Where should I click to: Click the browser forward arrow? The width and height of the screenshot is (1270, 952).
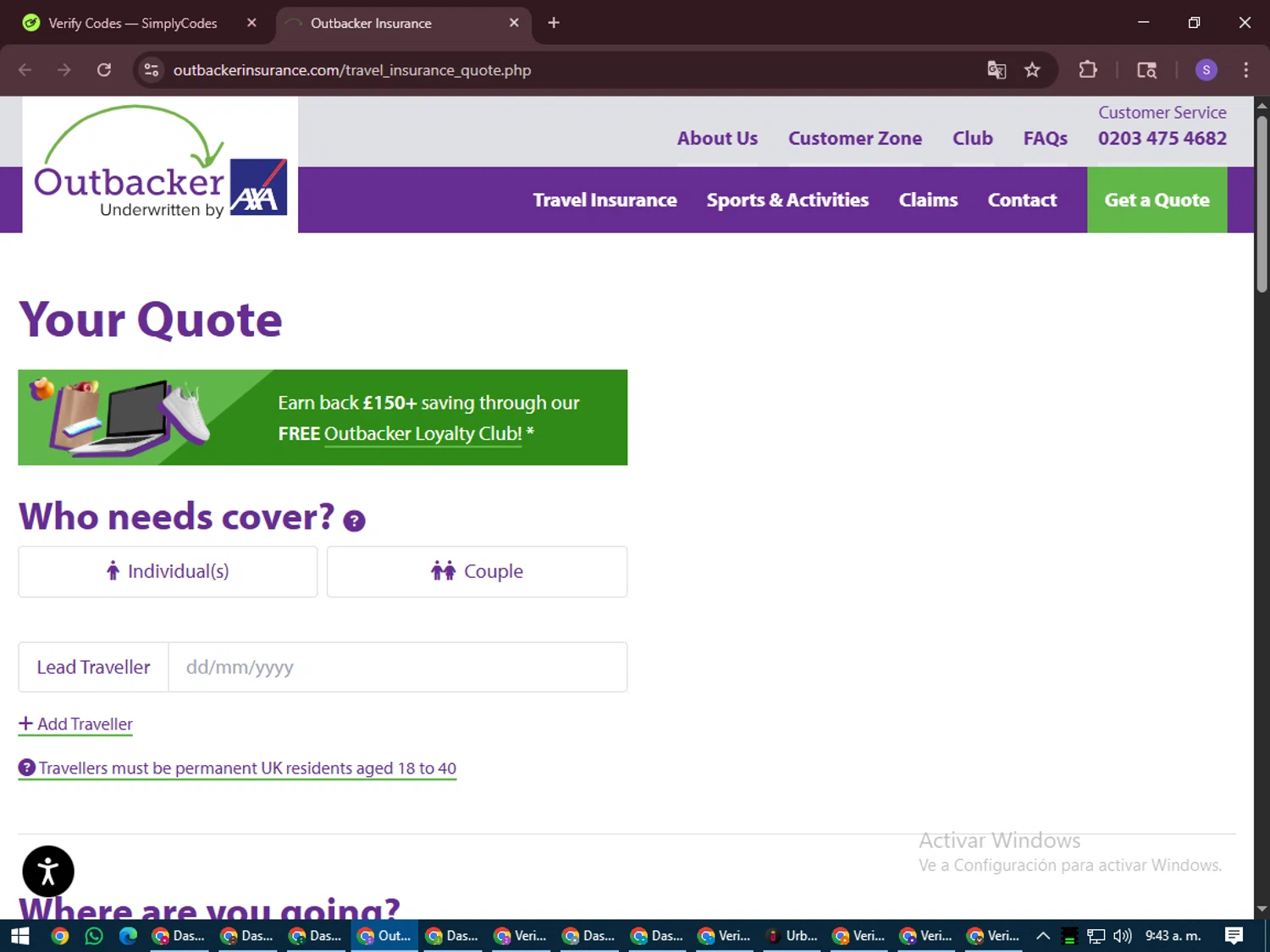click(x=64, y=70)
